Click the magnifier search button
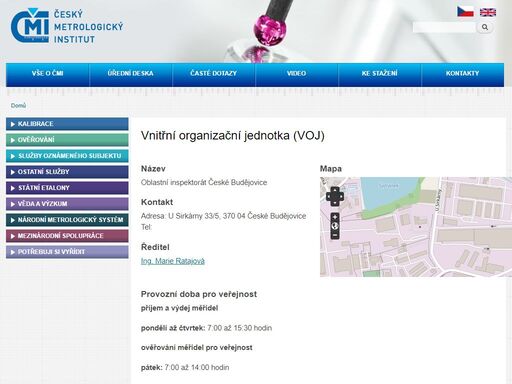The height and width of the screenshot is (384, 512). 485,27
